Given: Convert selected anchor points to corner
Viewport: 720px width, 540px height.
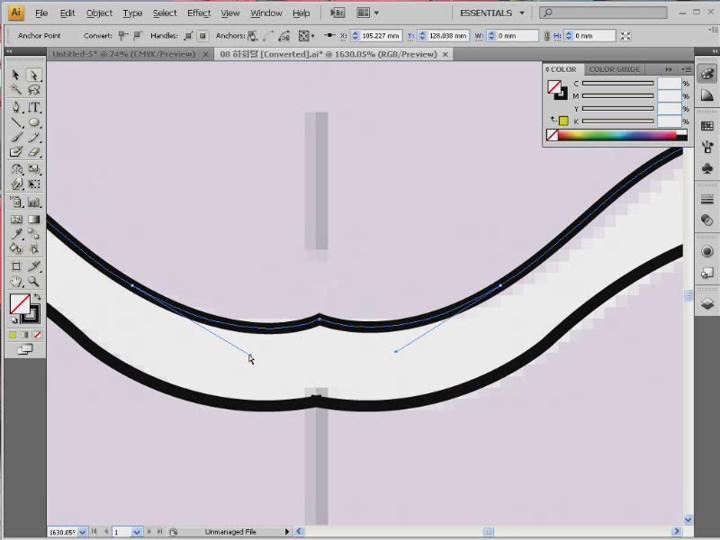Looking at the screenshot, I should [123, 35].
